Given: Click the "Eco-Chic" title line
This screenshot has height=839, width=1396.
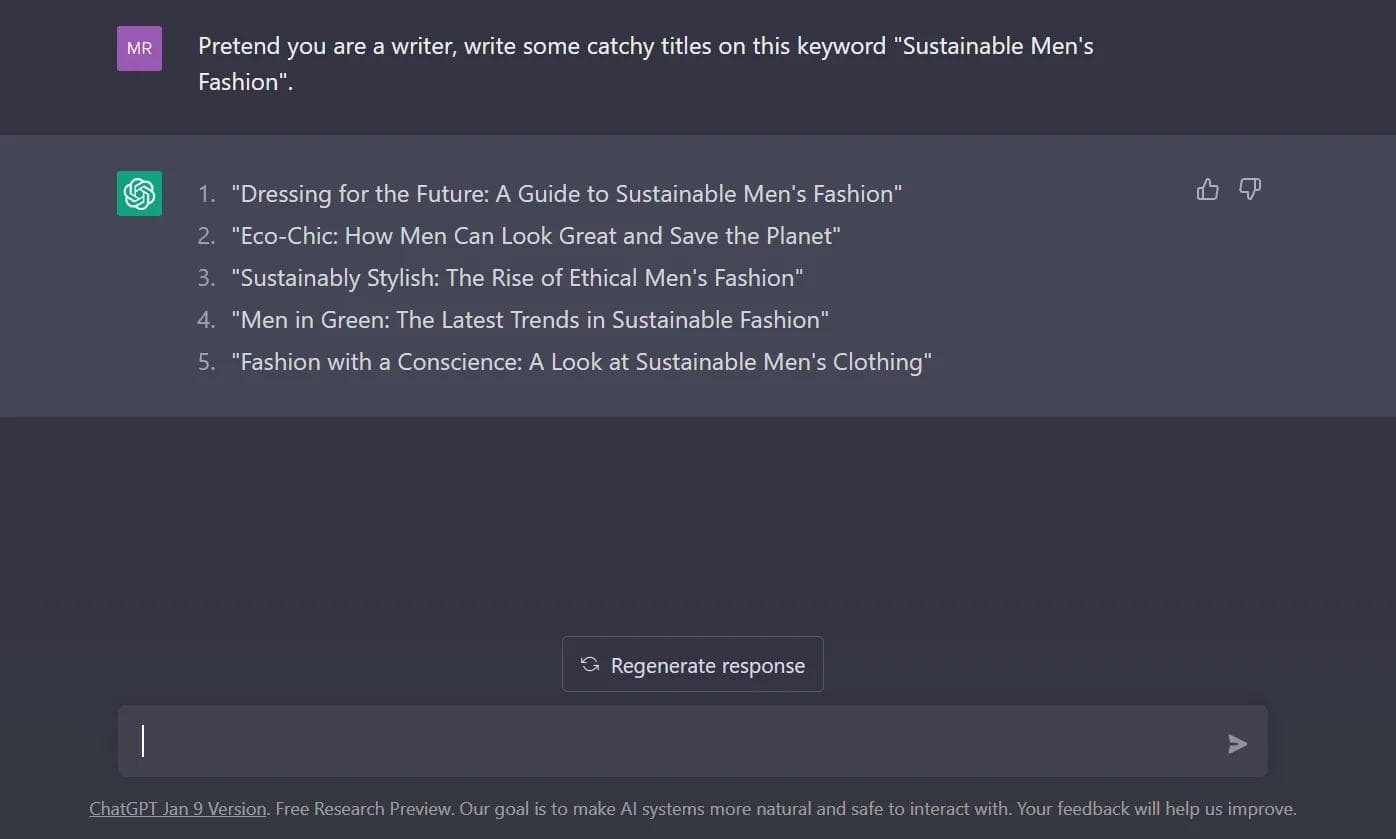Looking at the screenshot, I should click(535, 236).
